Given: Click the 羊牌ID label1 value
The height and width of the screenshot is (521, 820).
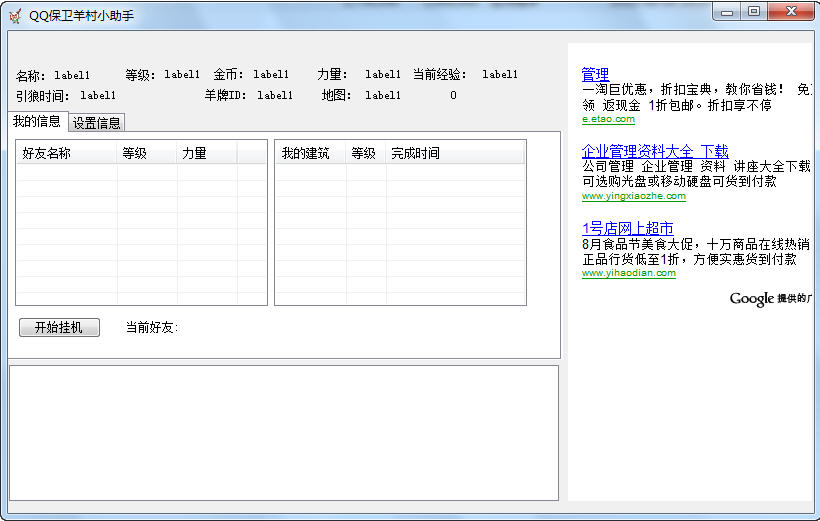Looking at the screenshot, I should coord(275,95).
